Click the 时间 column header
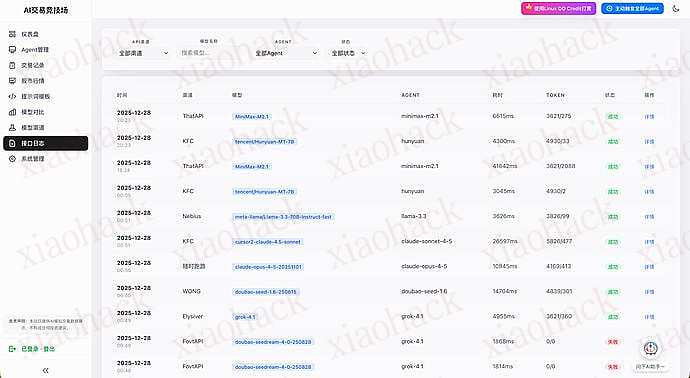 click(122, 95)
